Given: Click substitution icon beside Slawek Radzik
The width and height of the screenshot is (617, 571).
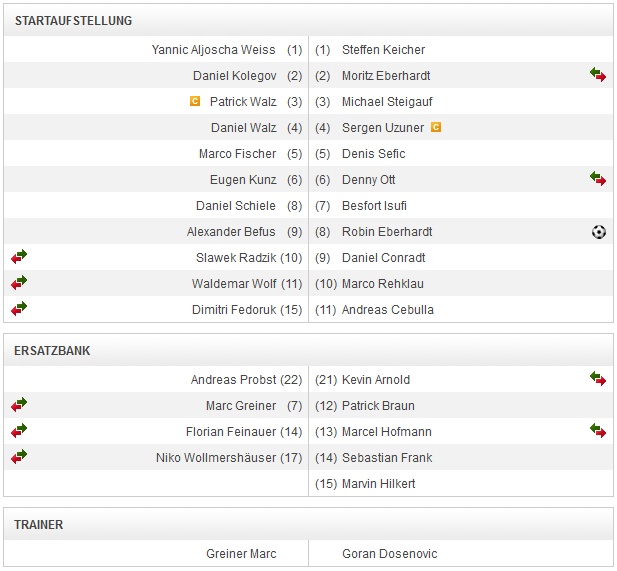Looking at the screenshot, I should click(x=19, y=257).
